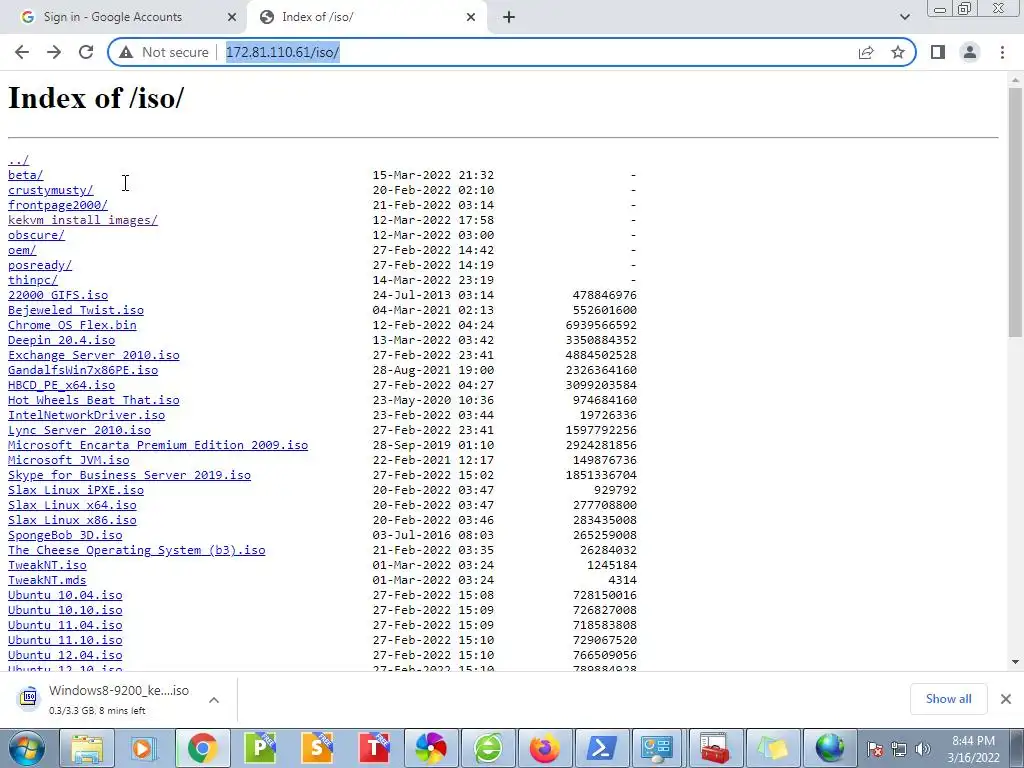
Task: Close the downloads bar
Action: (x=1006, y=699)
